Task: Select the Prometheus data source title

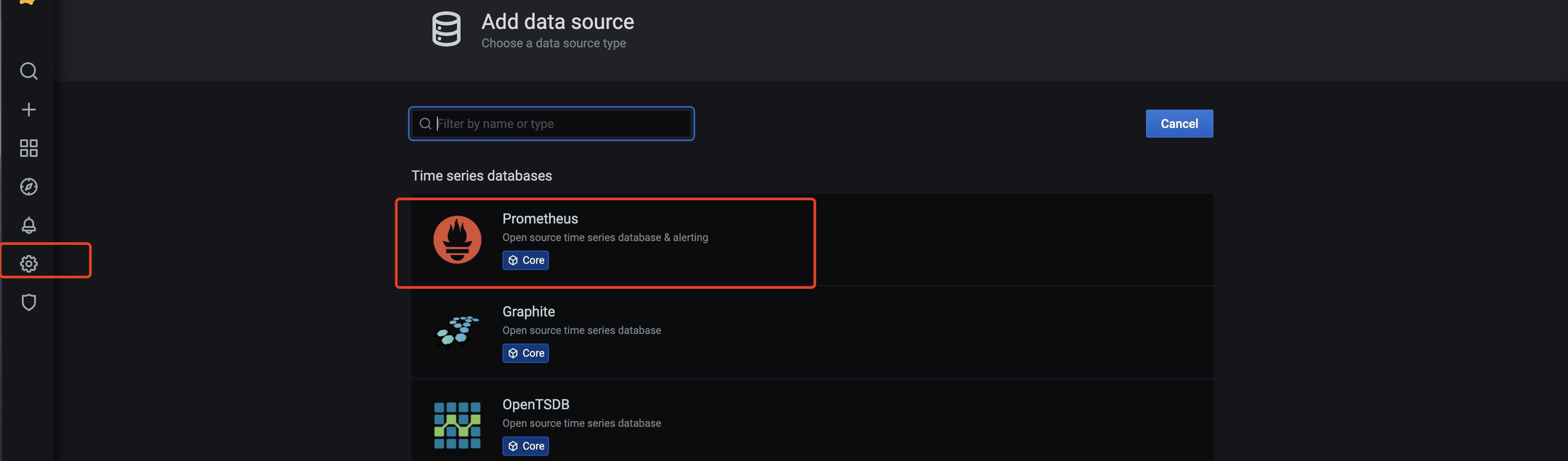Action: tap(540, 219)
